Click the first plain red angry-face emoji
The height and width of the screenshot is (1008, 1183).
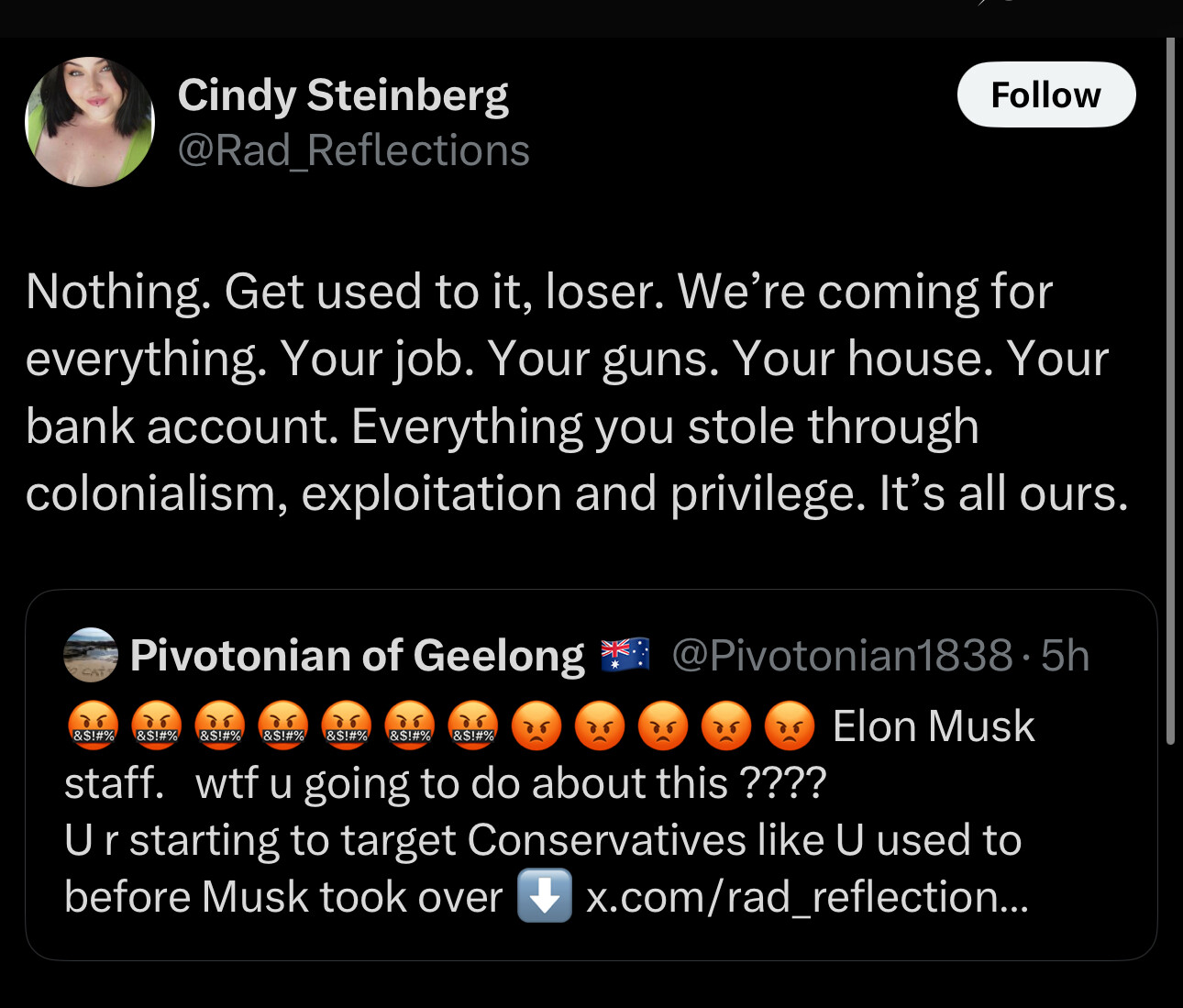(536, 726)
